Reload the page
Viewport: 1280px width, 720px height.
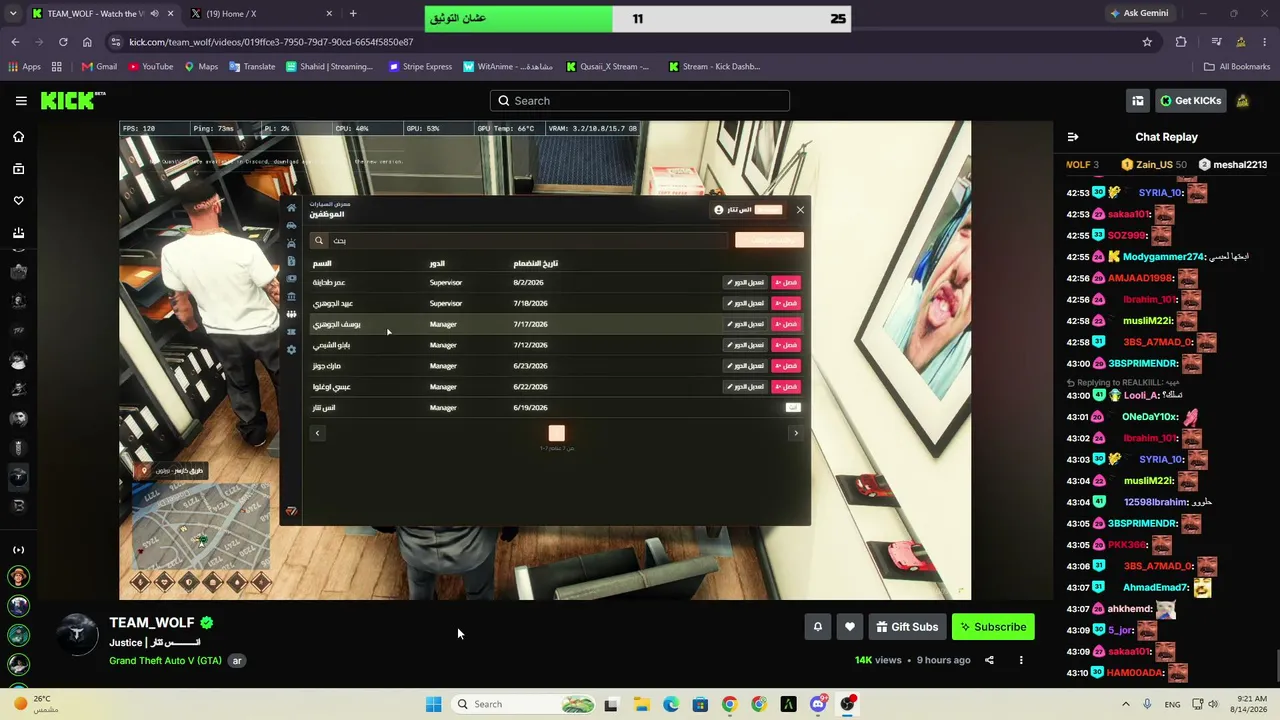point(63,42)
